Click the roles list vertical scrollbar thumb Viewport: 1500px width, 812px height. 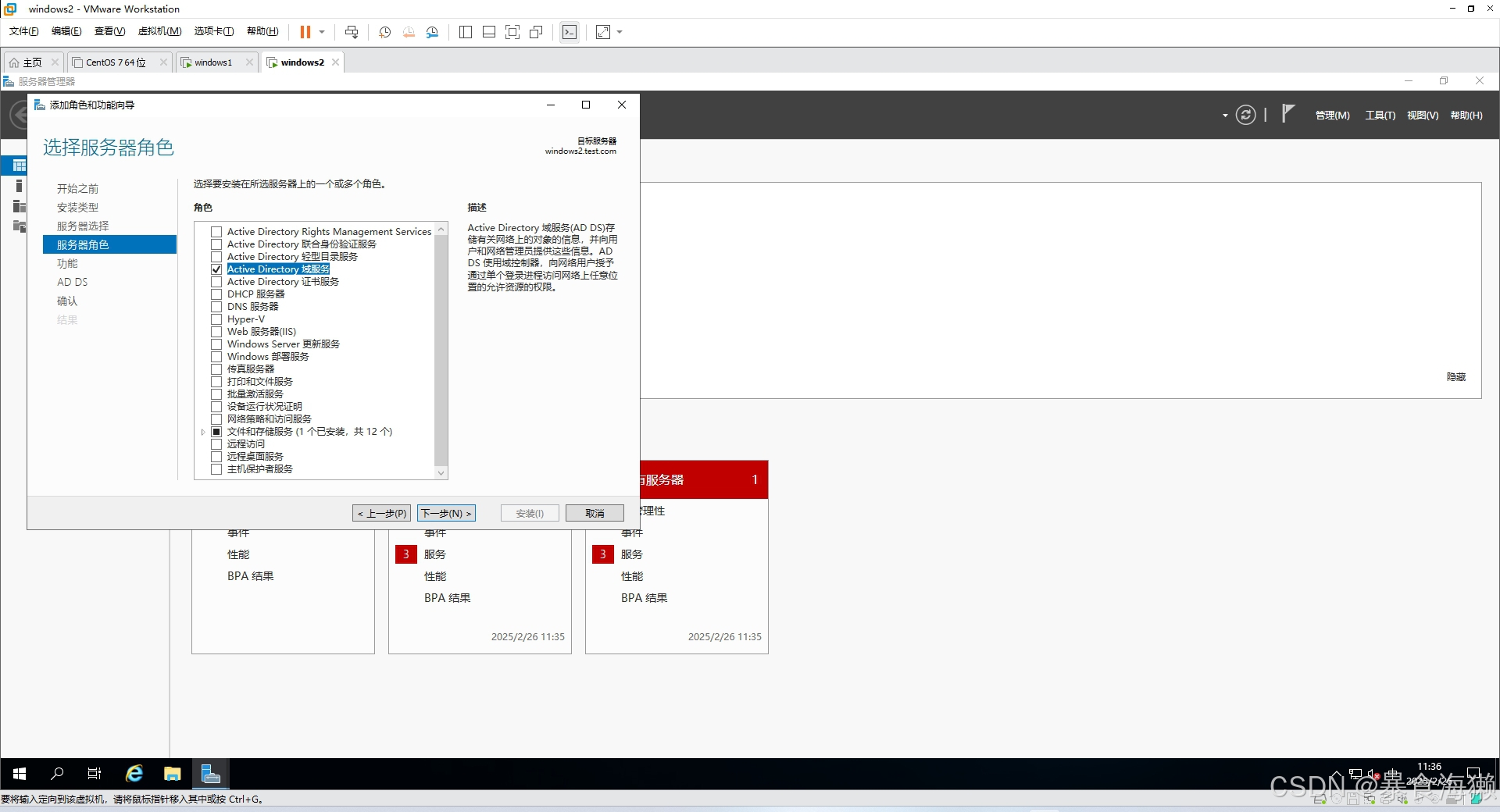(x=441, y=350)
